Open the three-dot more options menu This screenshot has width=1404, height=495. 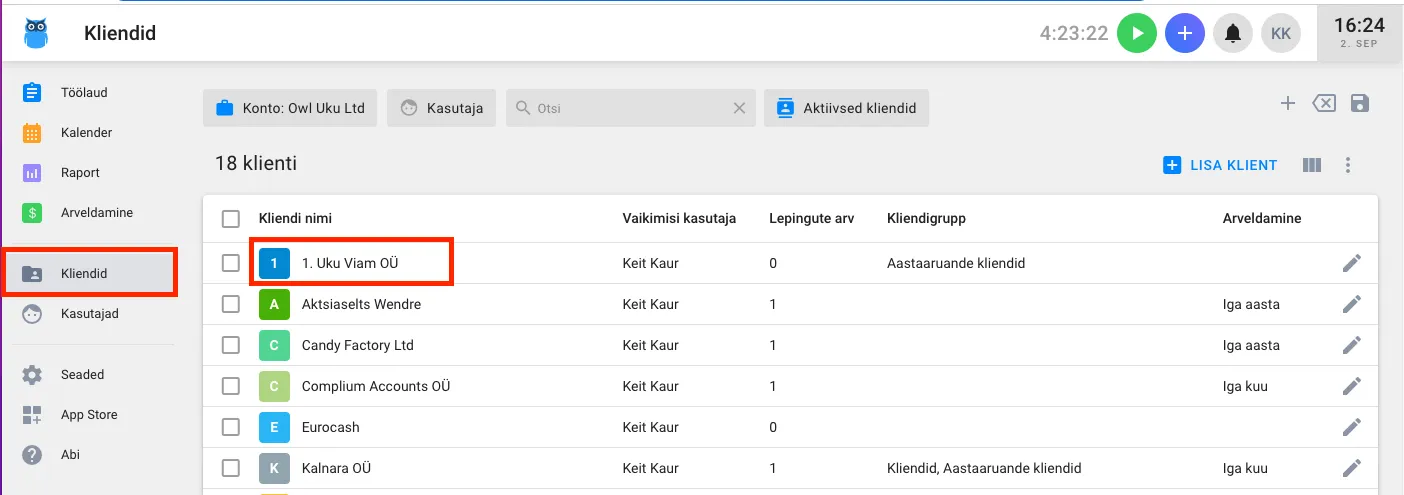click(1348, 165)
